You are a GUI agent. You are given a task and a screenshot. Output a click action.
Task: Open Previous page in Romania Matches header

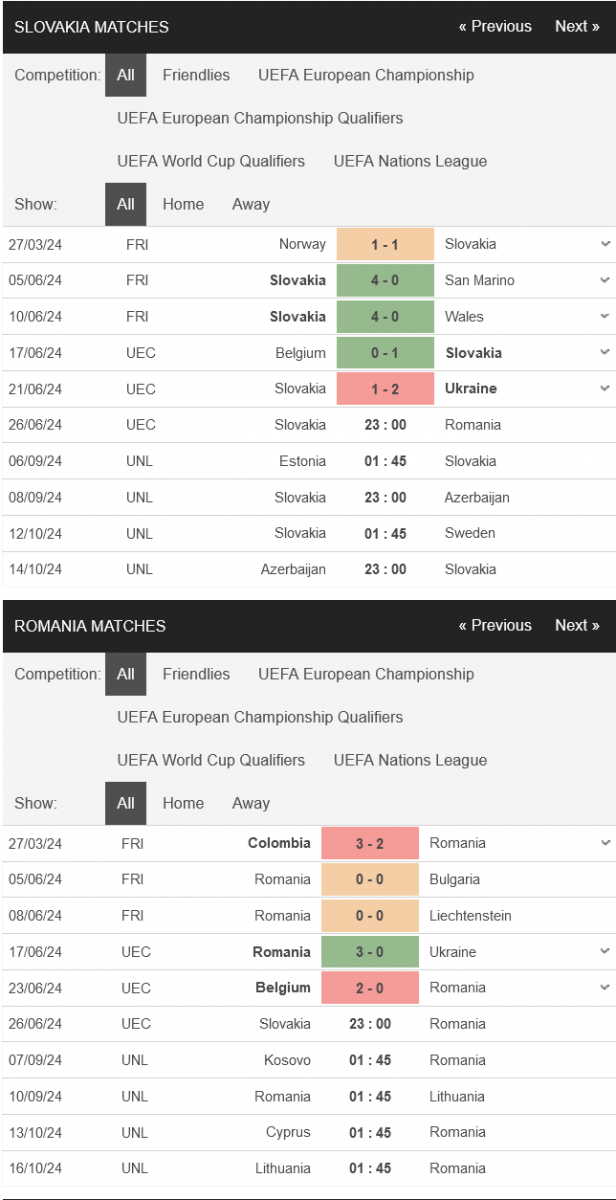[x=495, y=626]
